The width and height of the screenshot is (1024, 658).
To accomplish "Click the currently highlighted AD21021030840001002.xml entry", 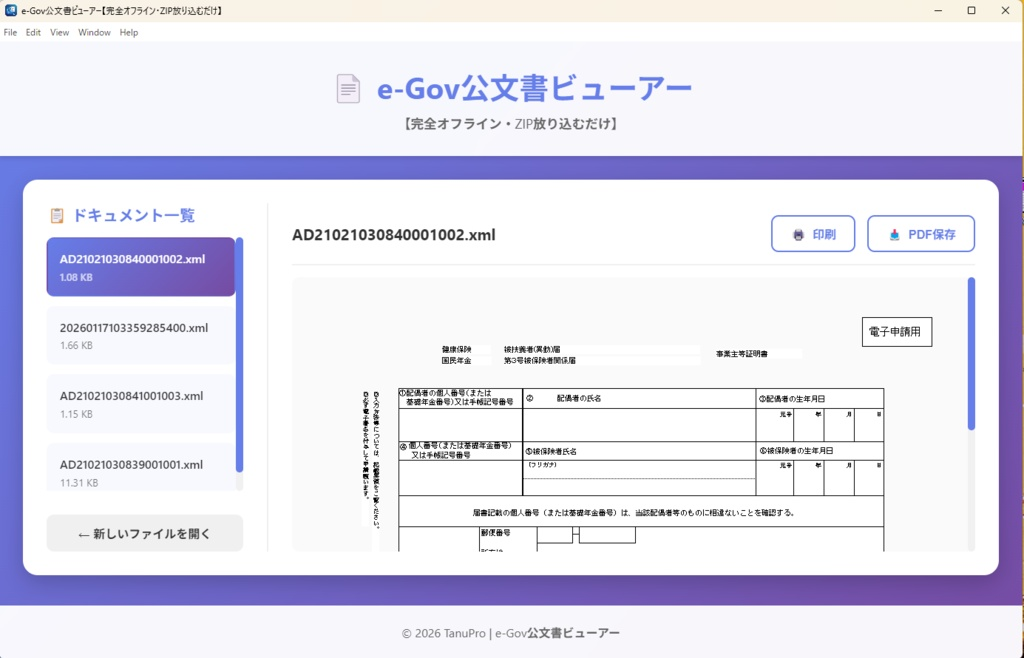I will 140,267.
